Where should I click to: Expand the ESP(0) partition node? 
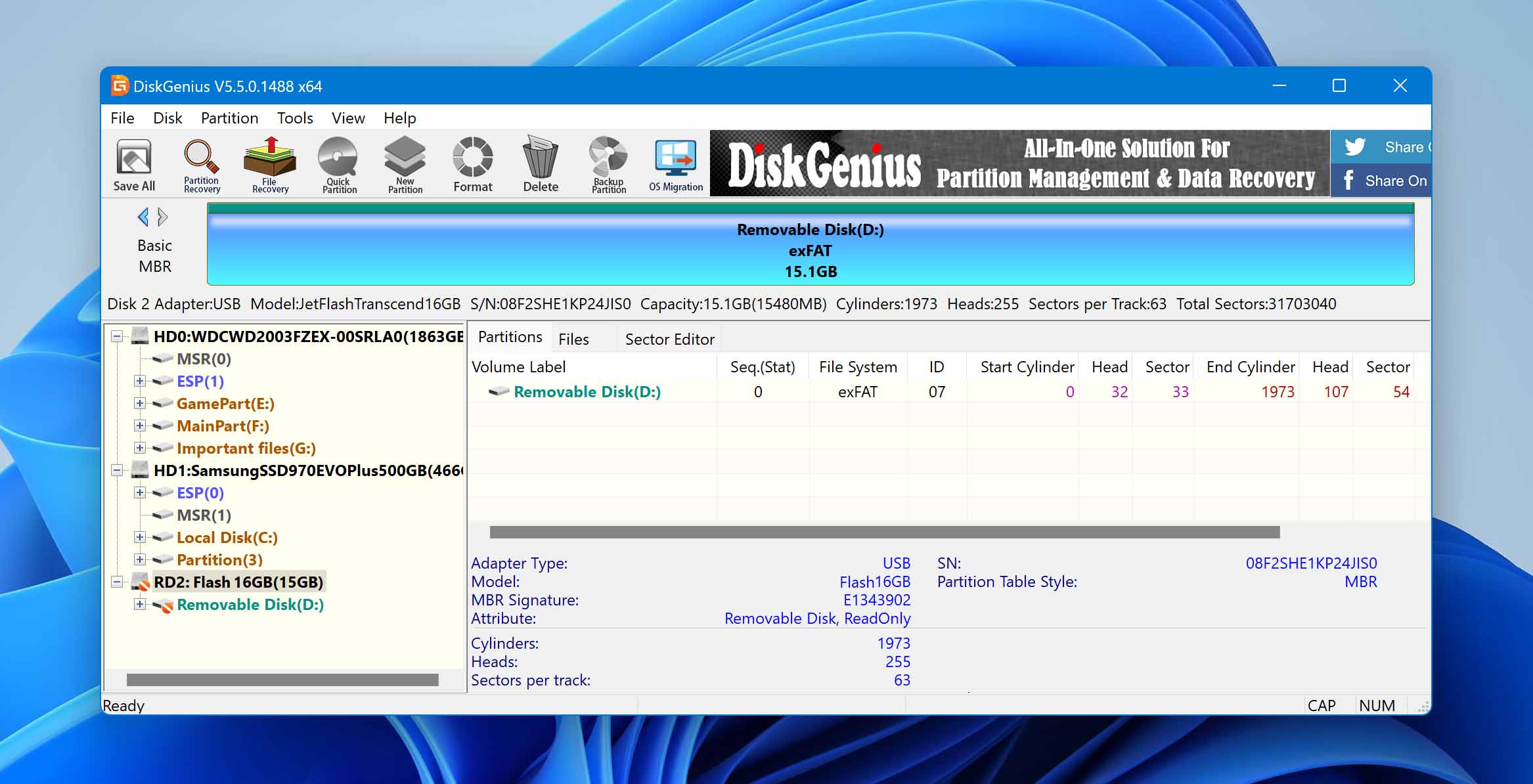(x=139, y=492)
